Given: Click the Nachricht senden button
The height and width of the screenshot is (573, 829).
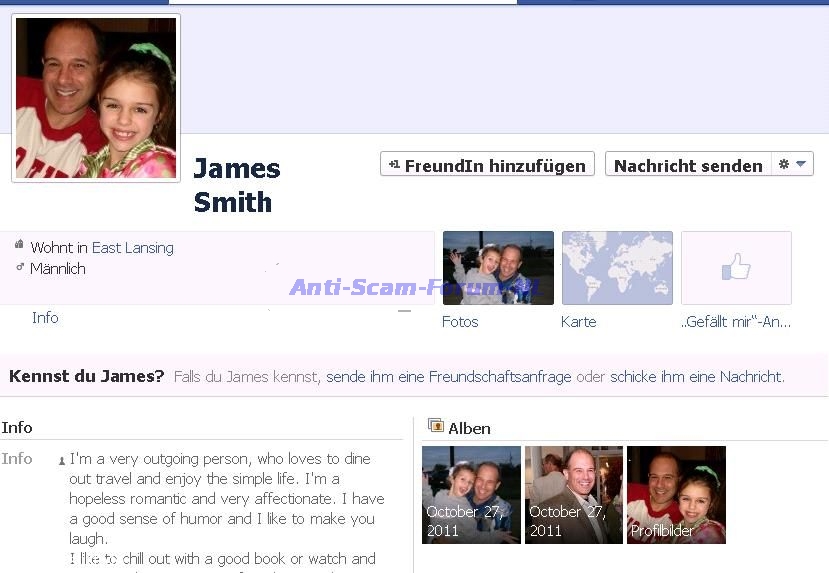Looking at the screenshot, I should 688,165.
